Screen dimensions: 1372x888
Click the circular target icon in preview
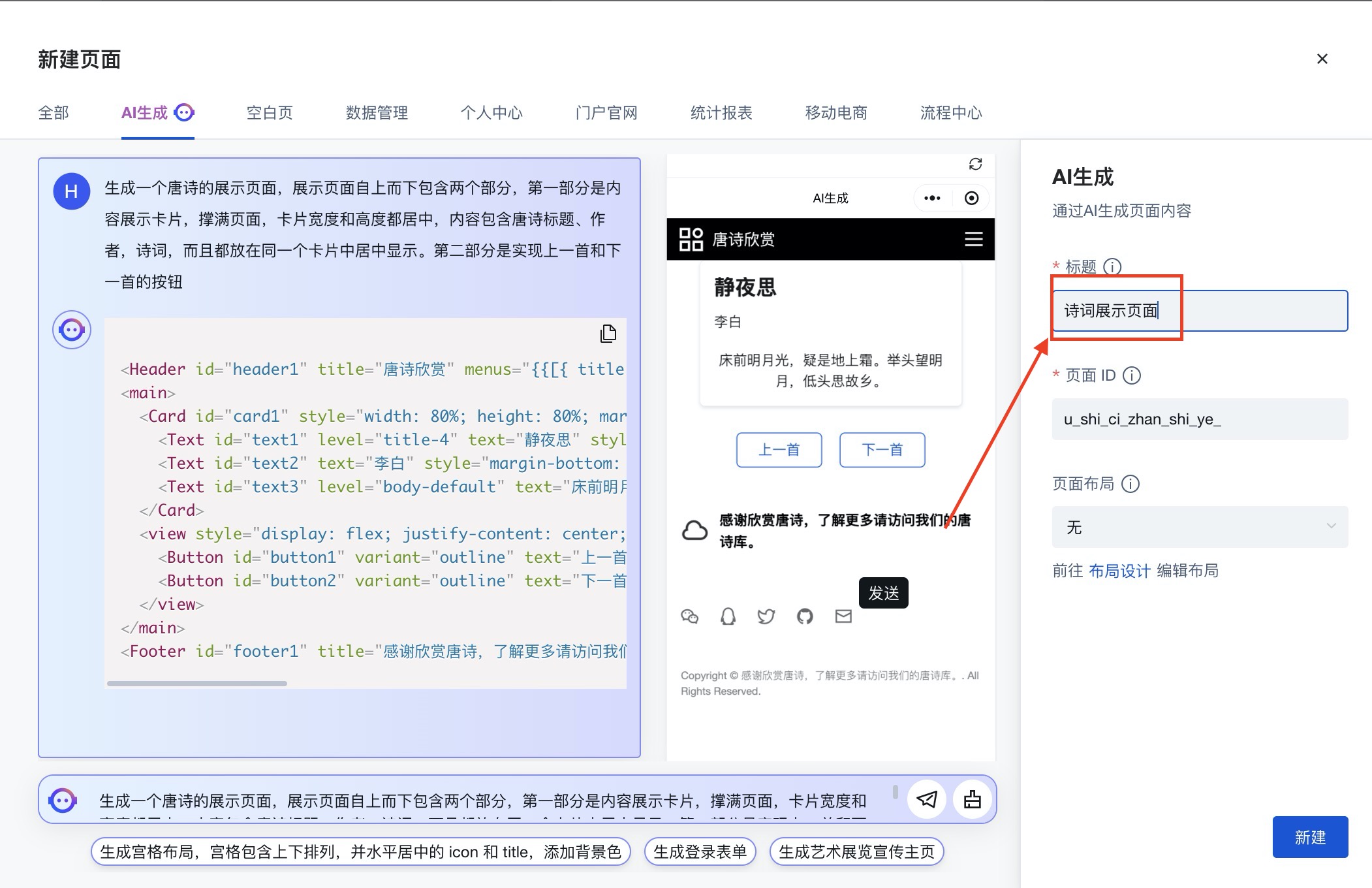click(x=971, y=198)
